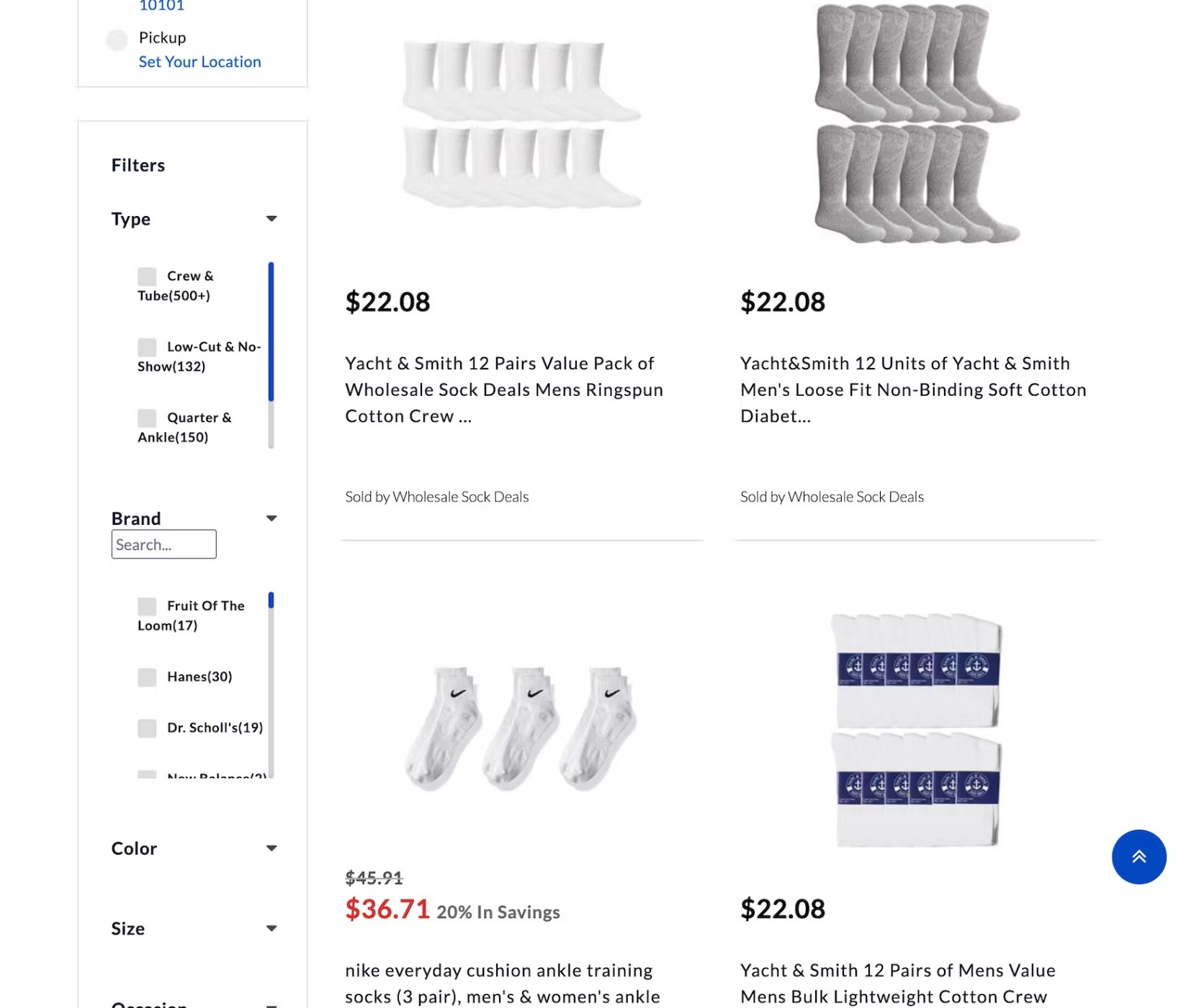1194x1008 pixels.
Task: Open the Set Your Location link
Action: pyautogui.click(x=199, y=61)
